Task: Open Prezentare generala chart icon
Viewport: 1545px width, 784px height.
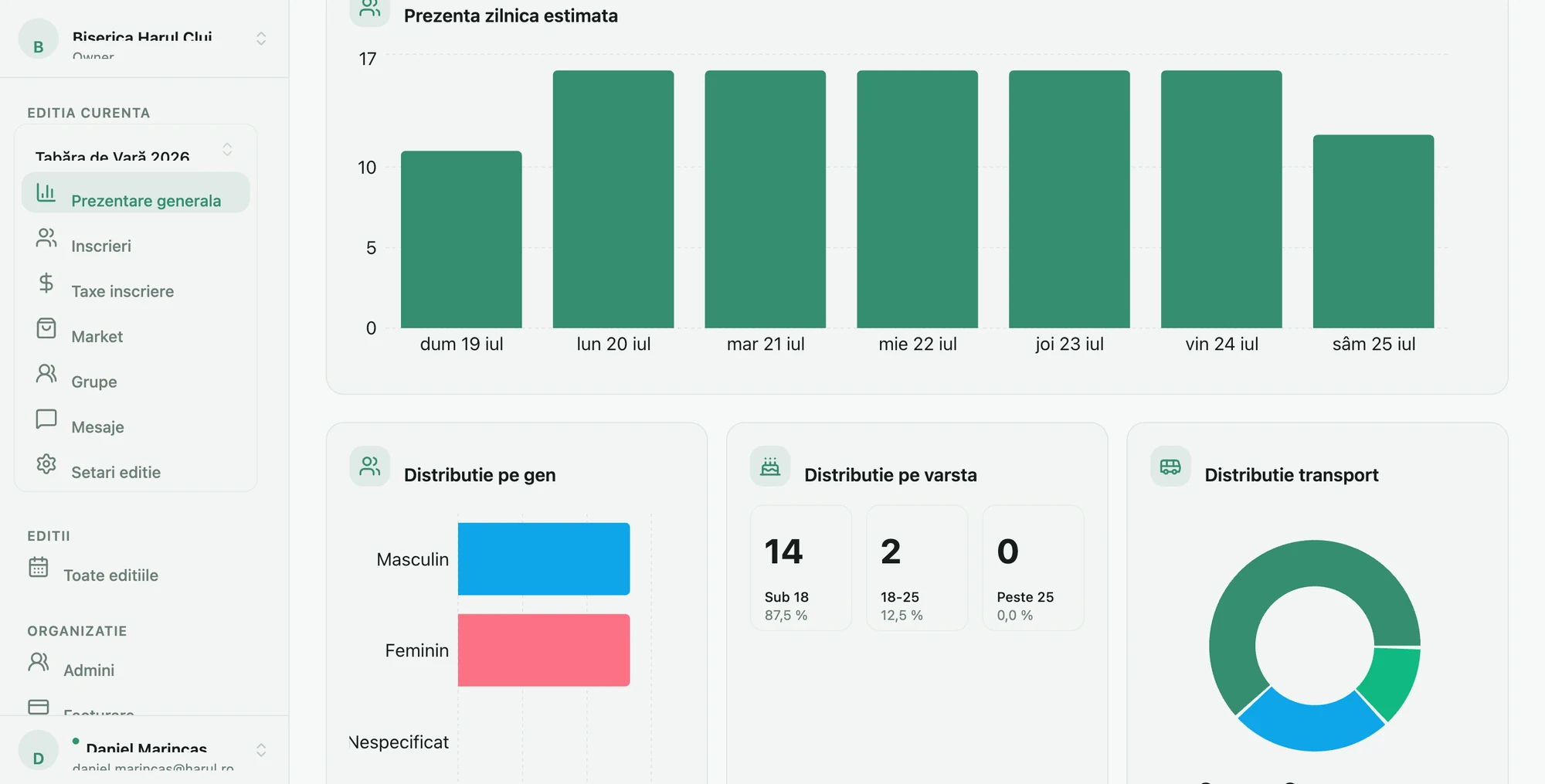Action: click(x=46, y=192)
